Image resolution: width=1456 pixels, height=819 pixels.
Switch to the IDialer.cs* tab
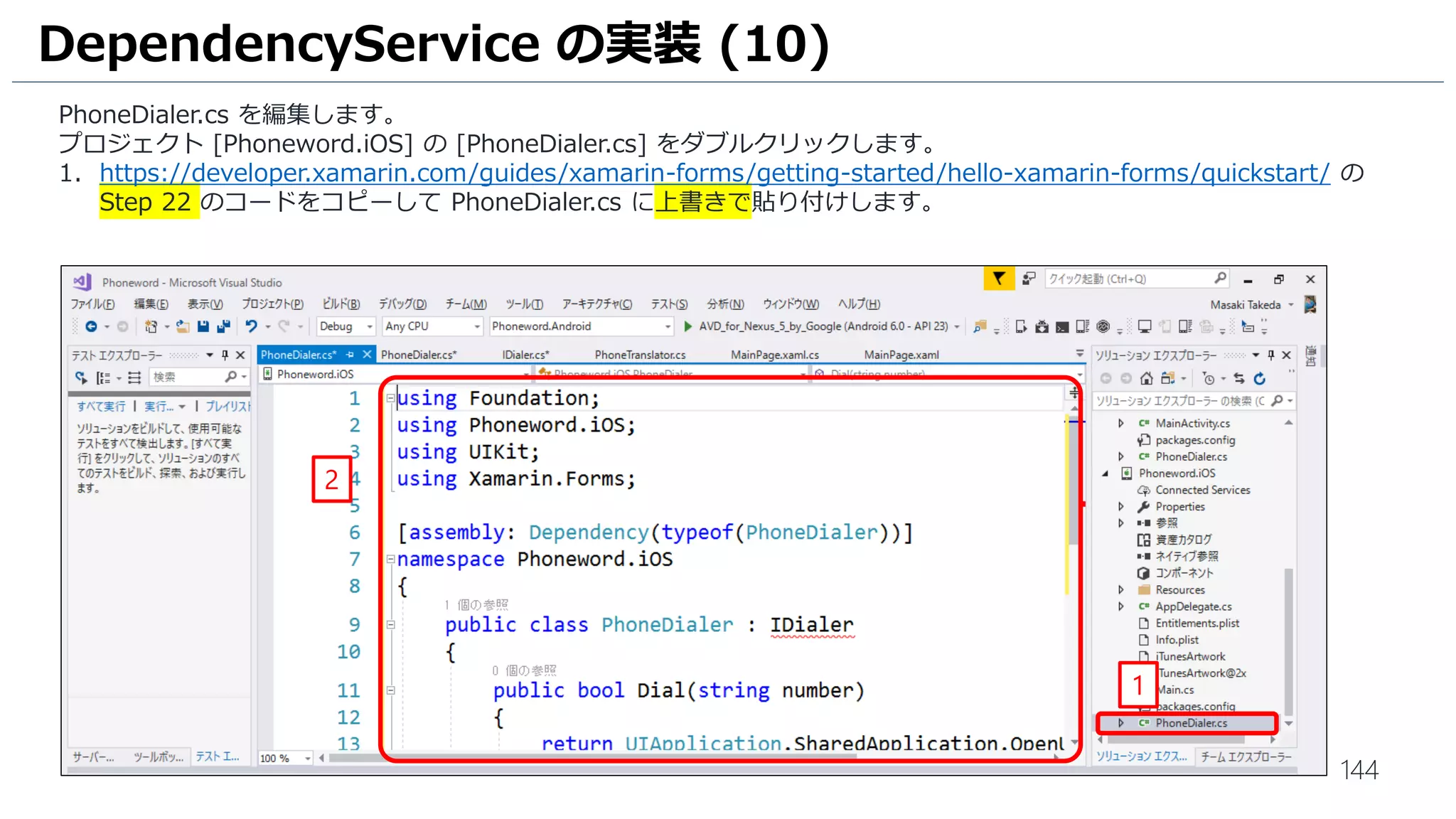point(525,355)
